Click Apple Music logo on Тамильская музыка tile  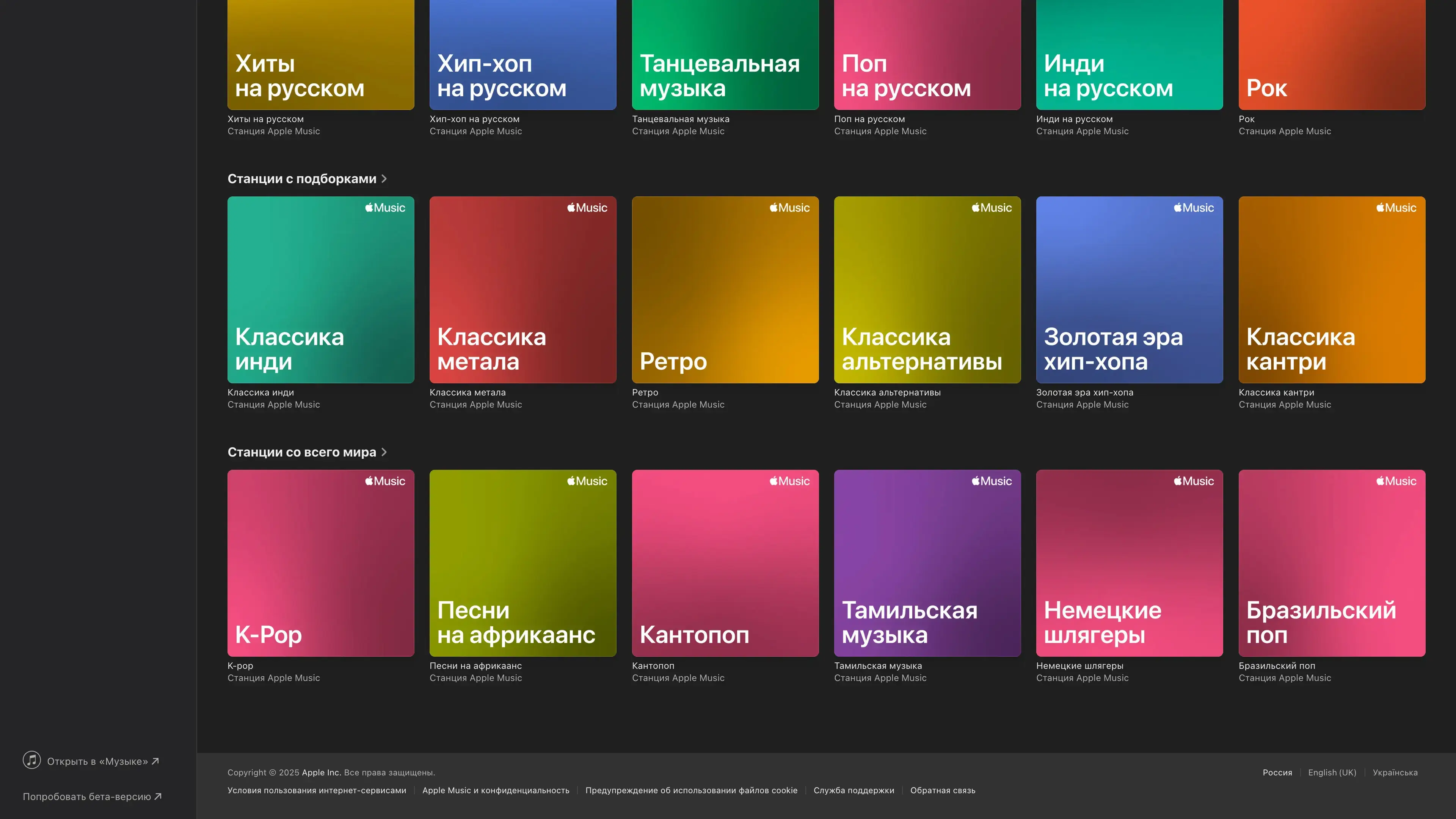(992, 481)
